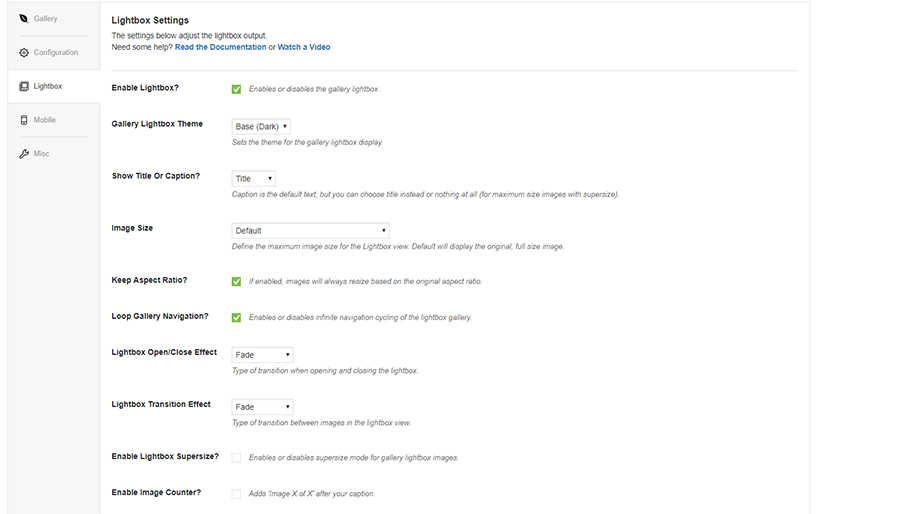Screen dimensions: 900x514
Task: Click the Misc wrench icon
Action: [x=24, y=154]
